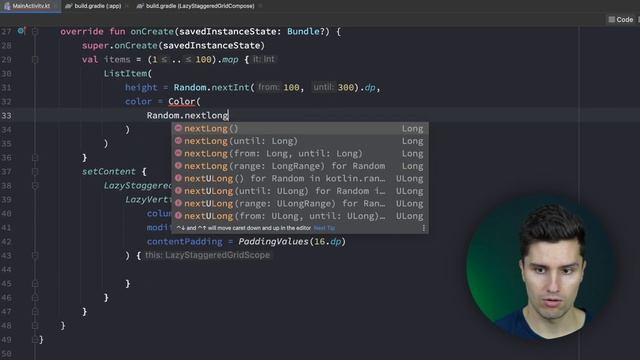
Task: Click gutter line number 33
Action: coord(7,116)
